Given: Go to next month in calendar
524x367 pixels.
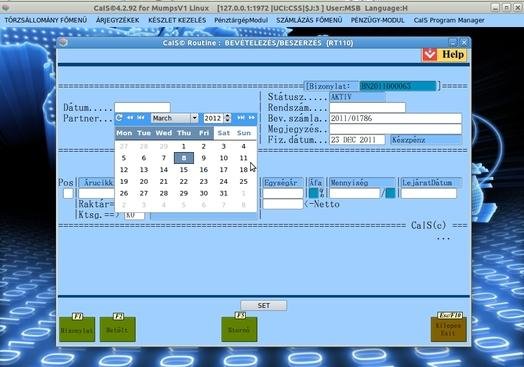Looking at the screenshot, I should coord(241,118).
